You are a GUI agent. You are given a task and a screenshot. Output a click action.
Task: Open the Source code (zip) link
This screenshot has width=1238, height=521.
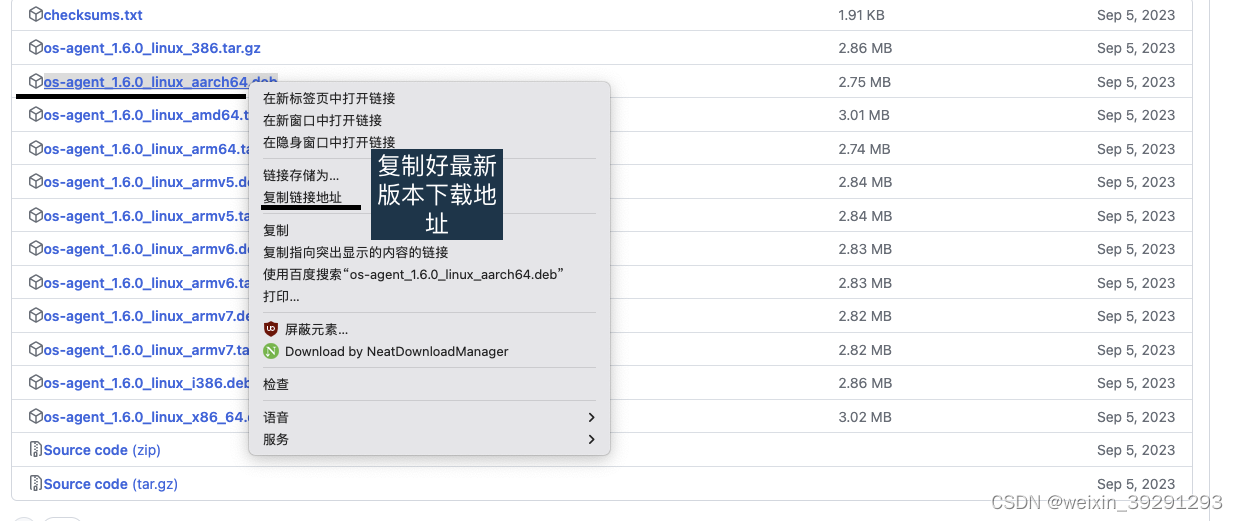pyautogui.click(x=103, y=450)
